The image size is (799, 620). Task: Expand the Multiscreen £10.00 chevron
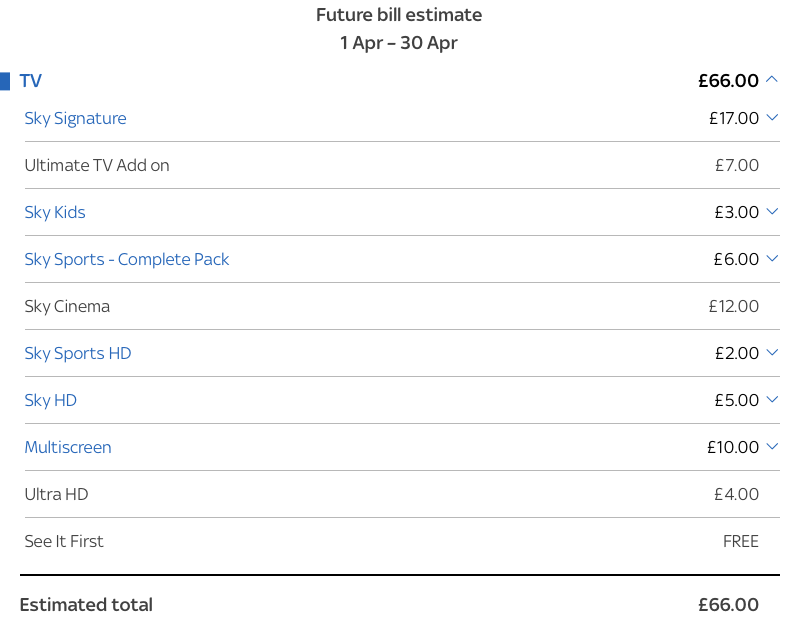point(771,447)
